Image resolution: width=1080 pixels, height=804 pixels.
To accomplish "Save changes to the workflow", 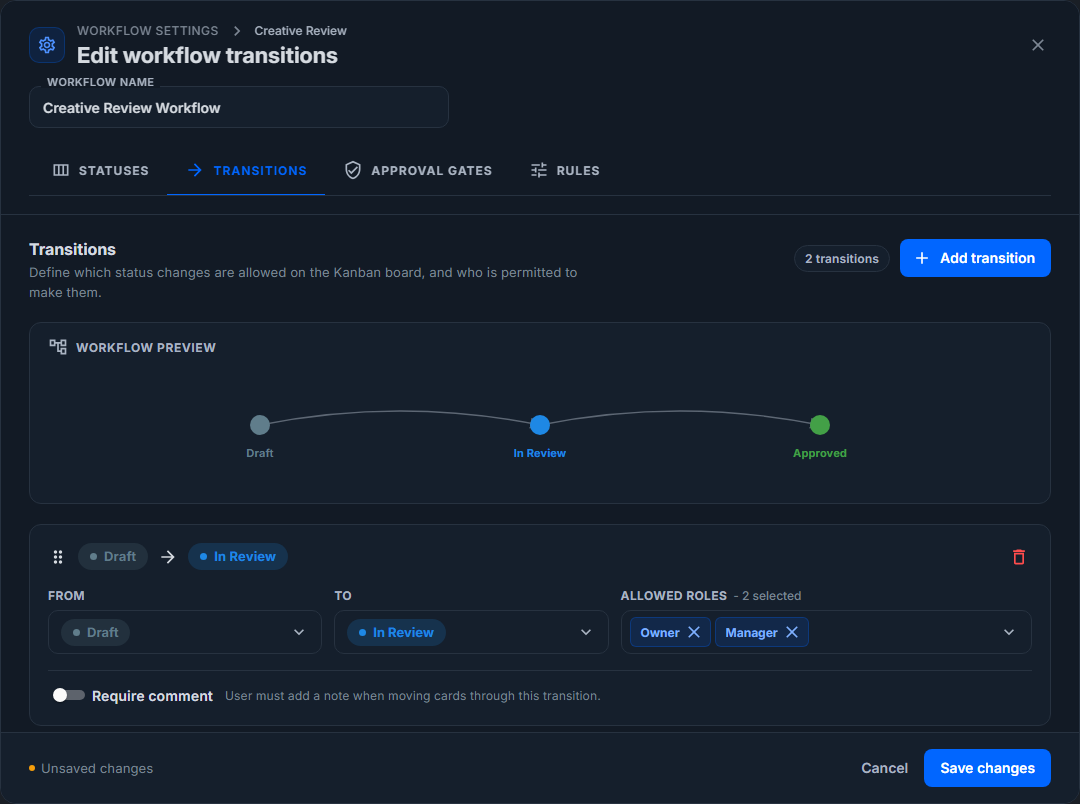I will point(987,767).
